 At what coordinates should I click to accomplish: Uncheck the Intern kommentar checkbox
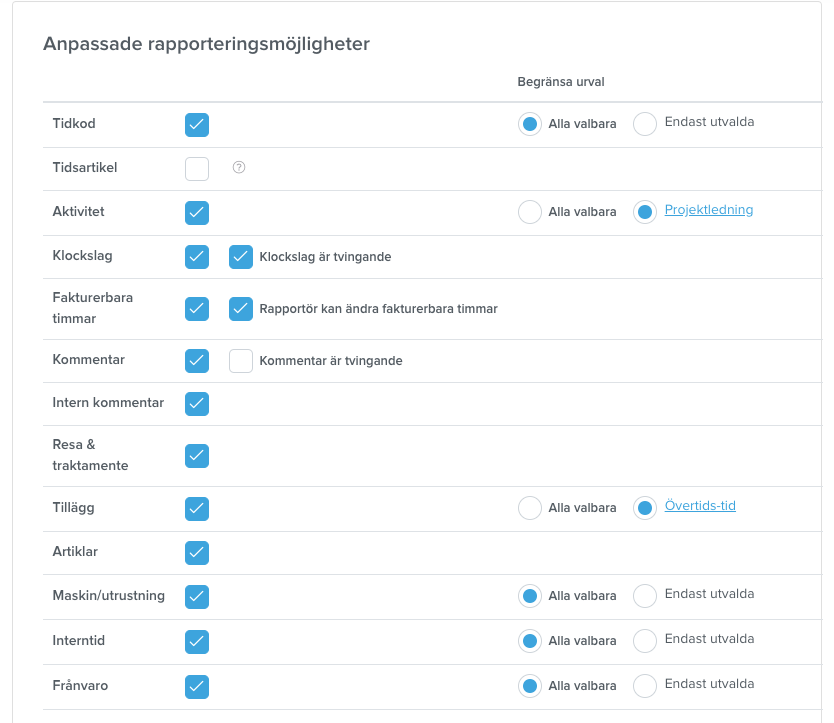[197, 404]
